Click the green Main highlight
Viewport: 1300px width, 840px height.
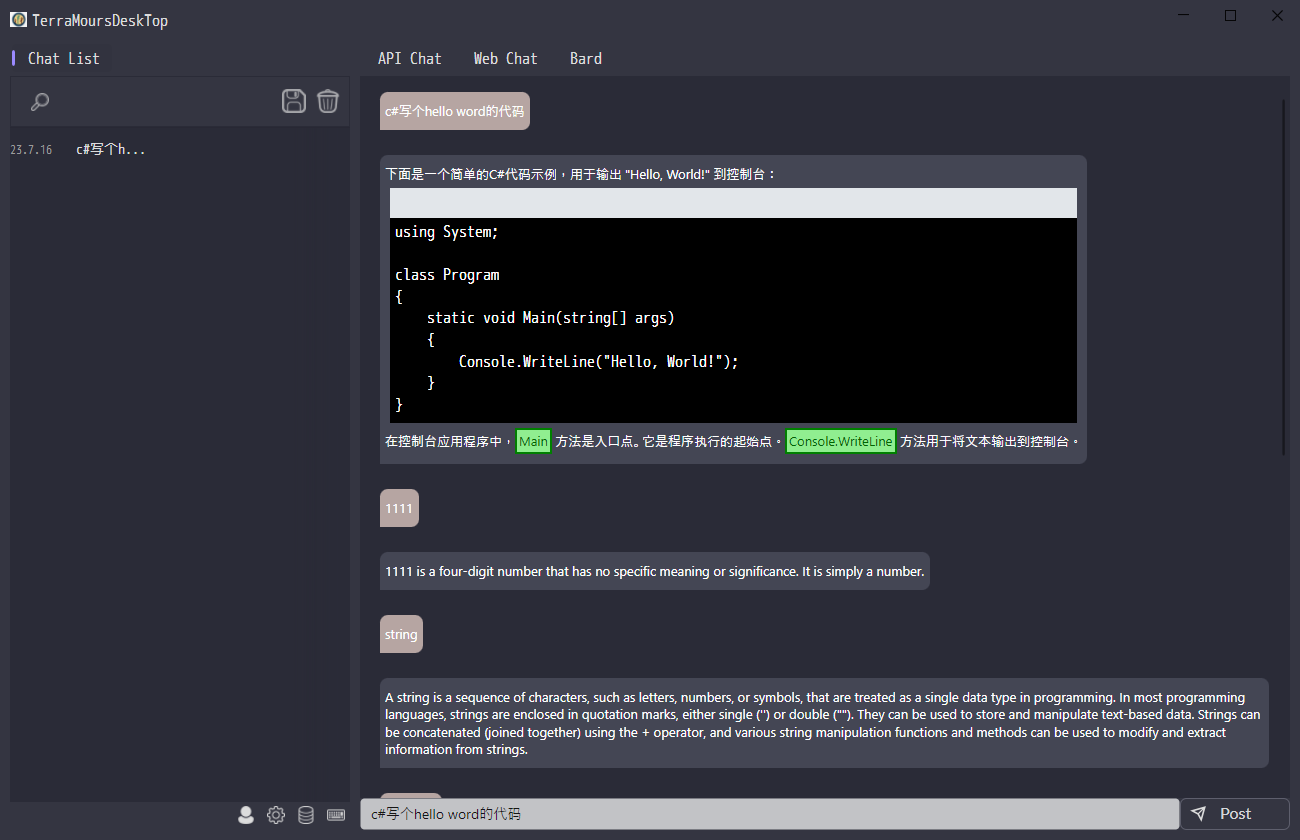tap(533, 440)
